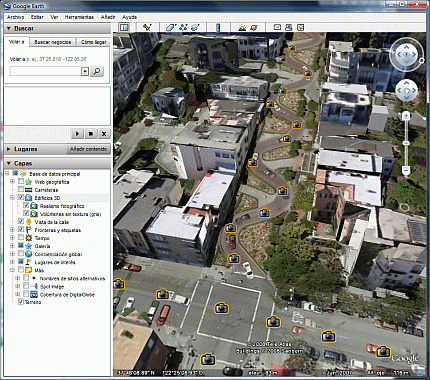Uncheck the Edificios 3D checkbox
The height and width of the screenshot is (380, 430).
pos(21,197)
